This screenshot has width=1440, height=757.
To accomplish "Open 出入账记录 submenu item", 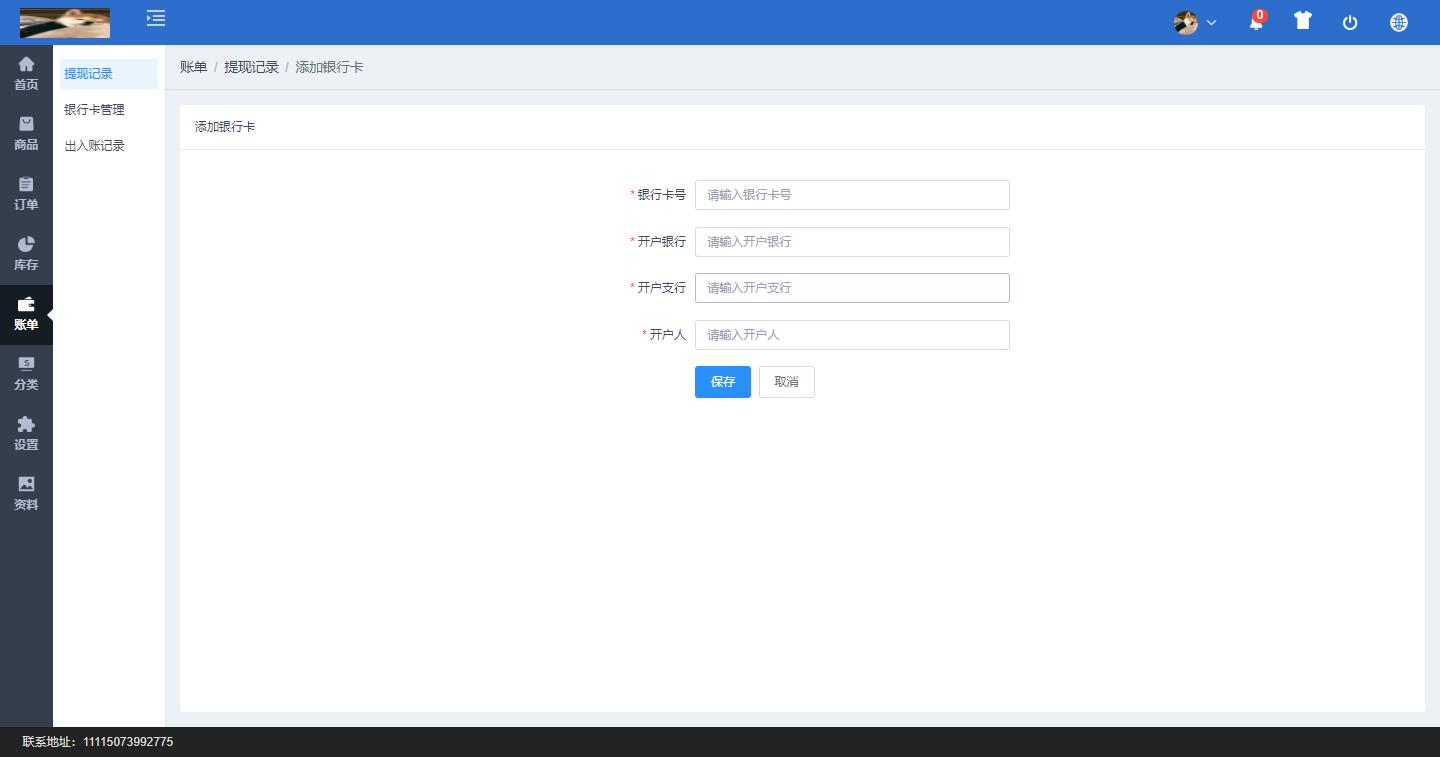I will [108, 146].
